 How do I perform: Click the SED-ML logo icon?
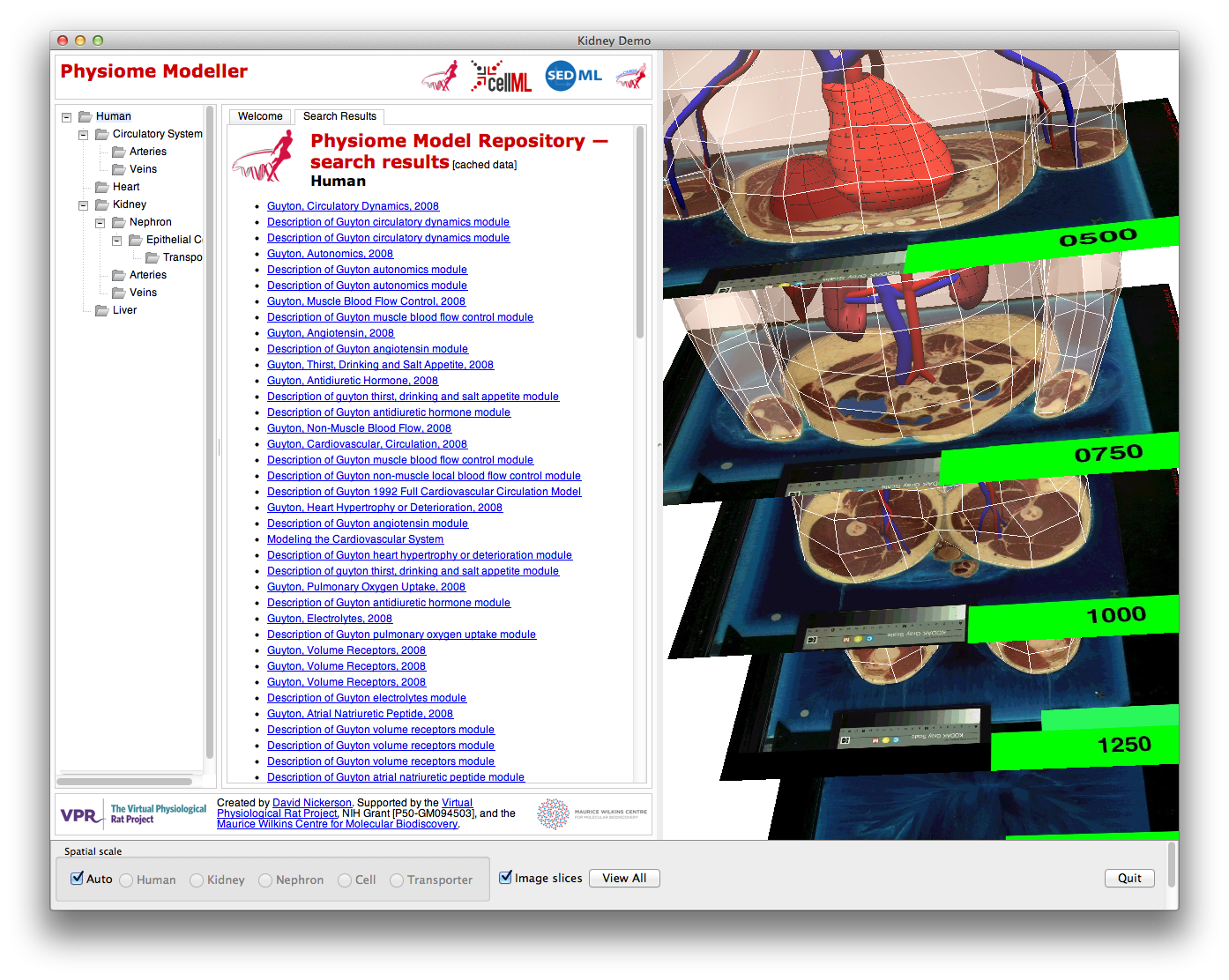coord(573,76)
